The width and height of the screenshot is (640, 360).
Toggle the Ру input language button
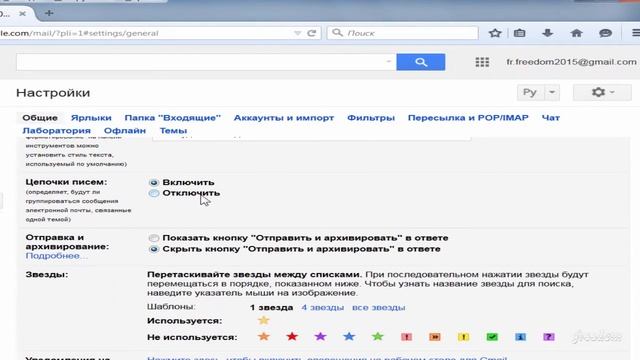pyautogui.click(x=530, y=92)
